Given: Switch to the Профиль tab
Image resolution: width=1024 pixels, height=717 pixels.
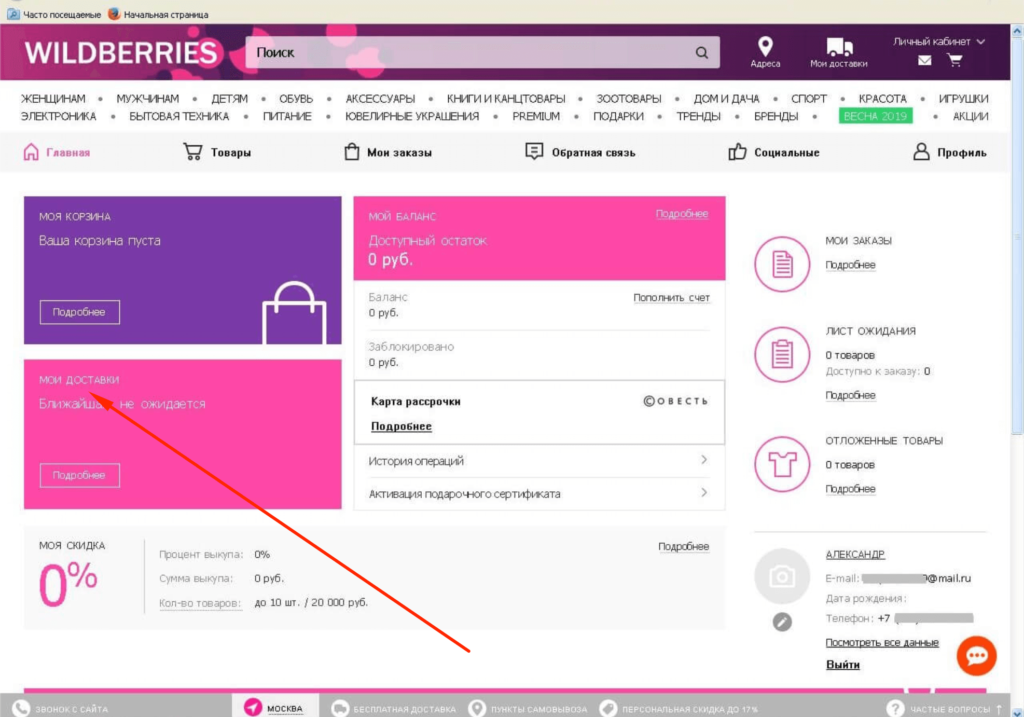Looking at the screenshot, I should pyautogui.click(x=949, y=152).
